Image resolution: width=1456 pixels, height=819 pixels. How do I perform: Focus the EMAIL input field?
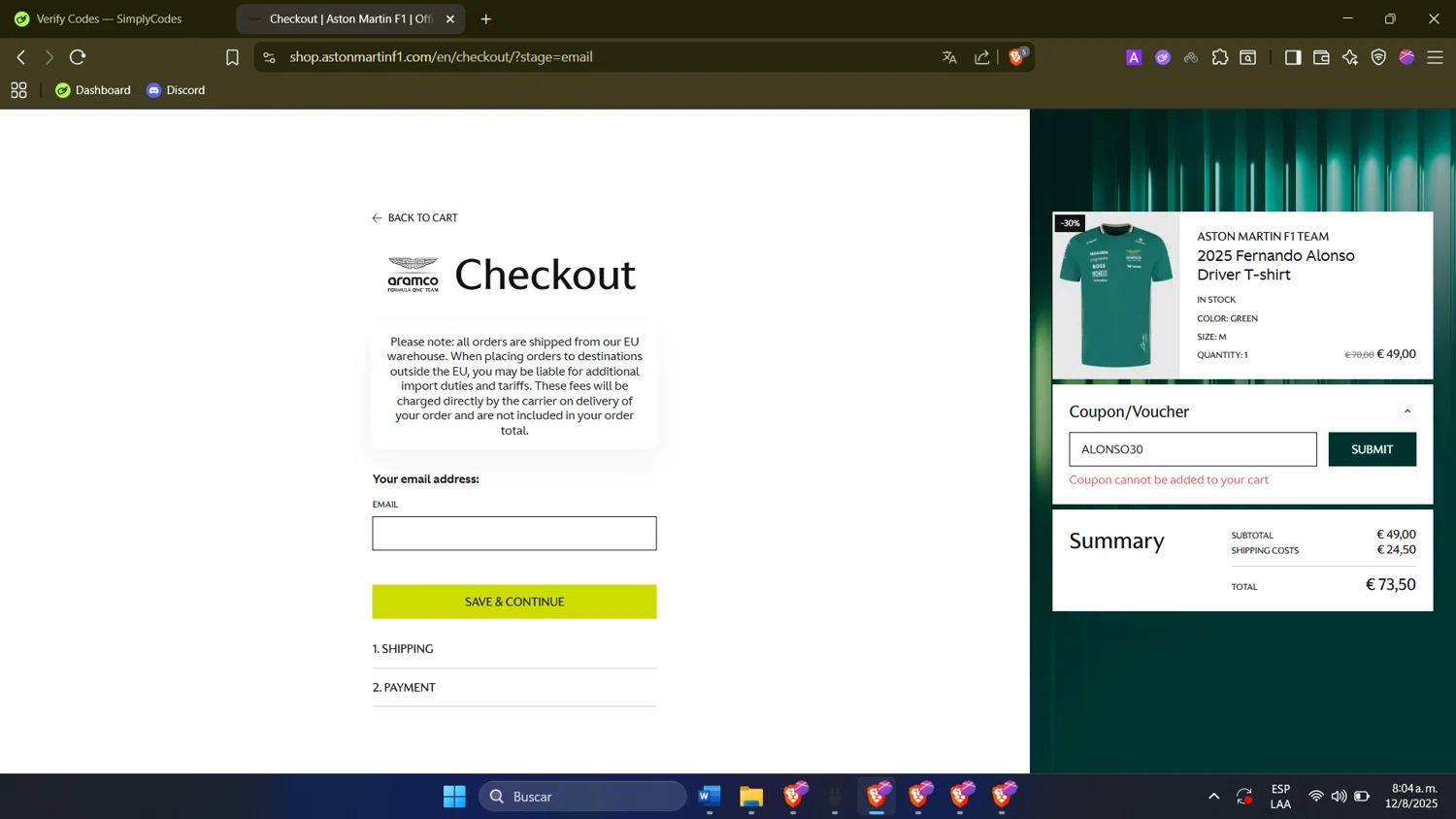pyautogui.click(x=514, y=533)
